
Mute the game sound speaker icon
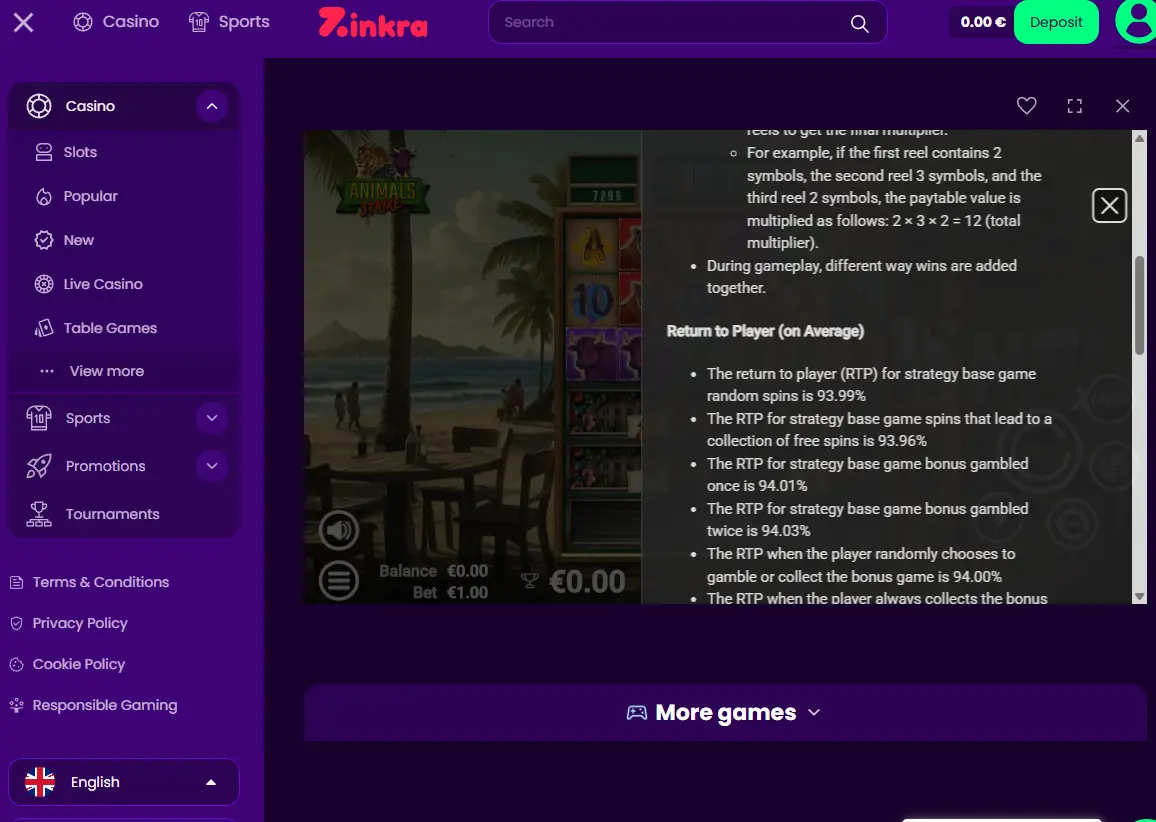[x=338, y=530]
